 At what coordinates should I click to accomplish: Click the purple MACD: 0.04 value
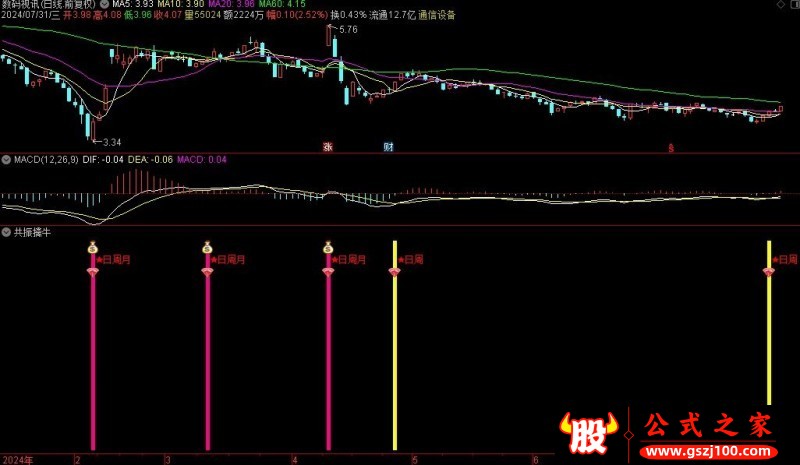202,160
